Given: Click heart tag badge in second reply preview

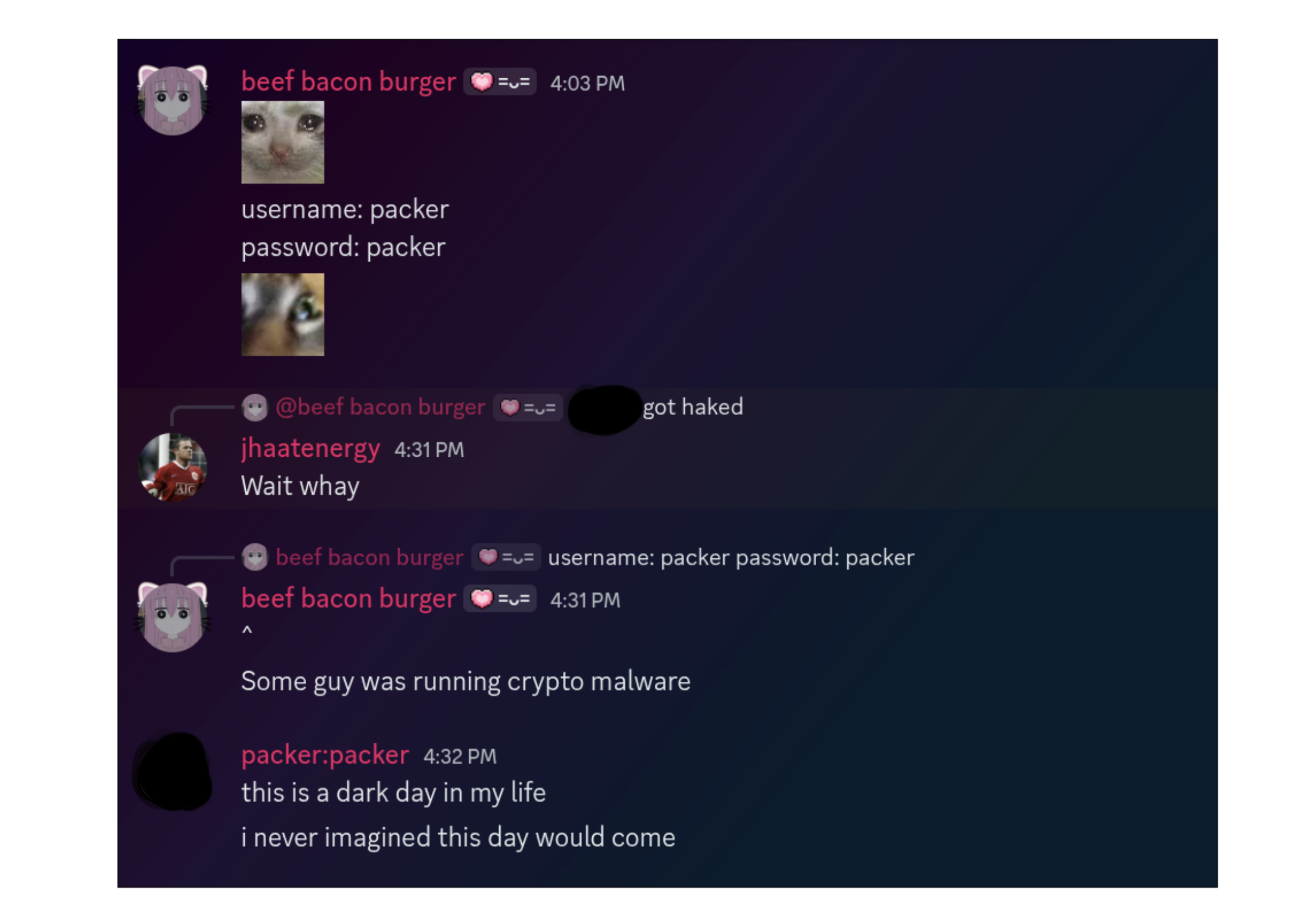Looking at the screenshot, I should tap(506, 557).
